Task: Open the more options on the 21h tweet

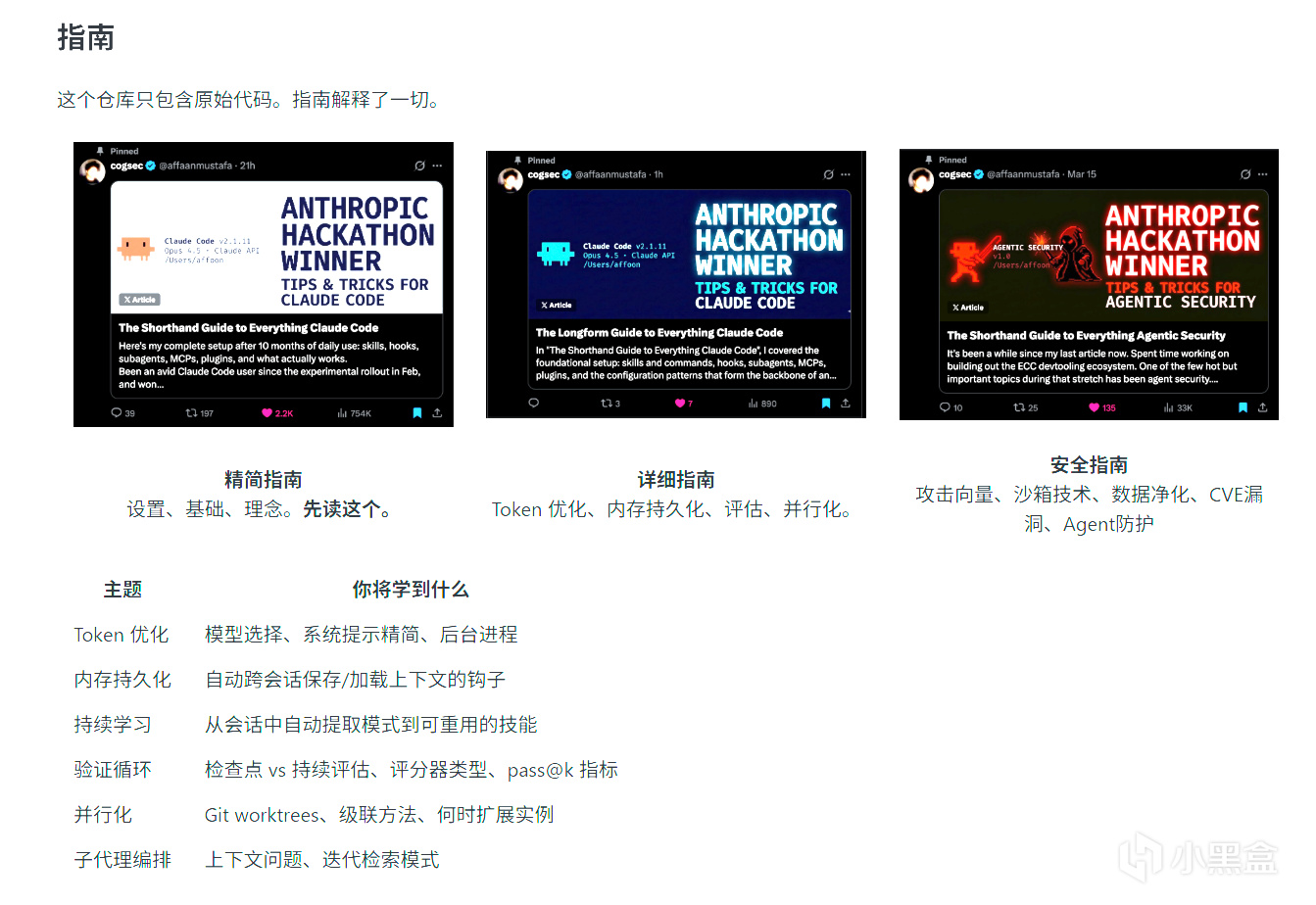Action: 437,166
